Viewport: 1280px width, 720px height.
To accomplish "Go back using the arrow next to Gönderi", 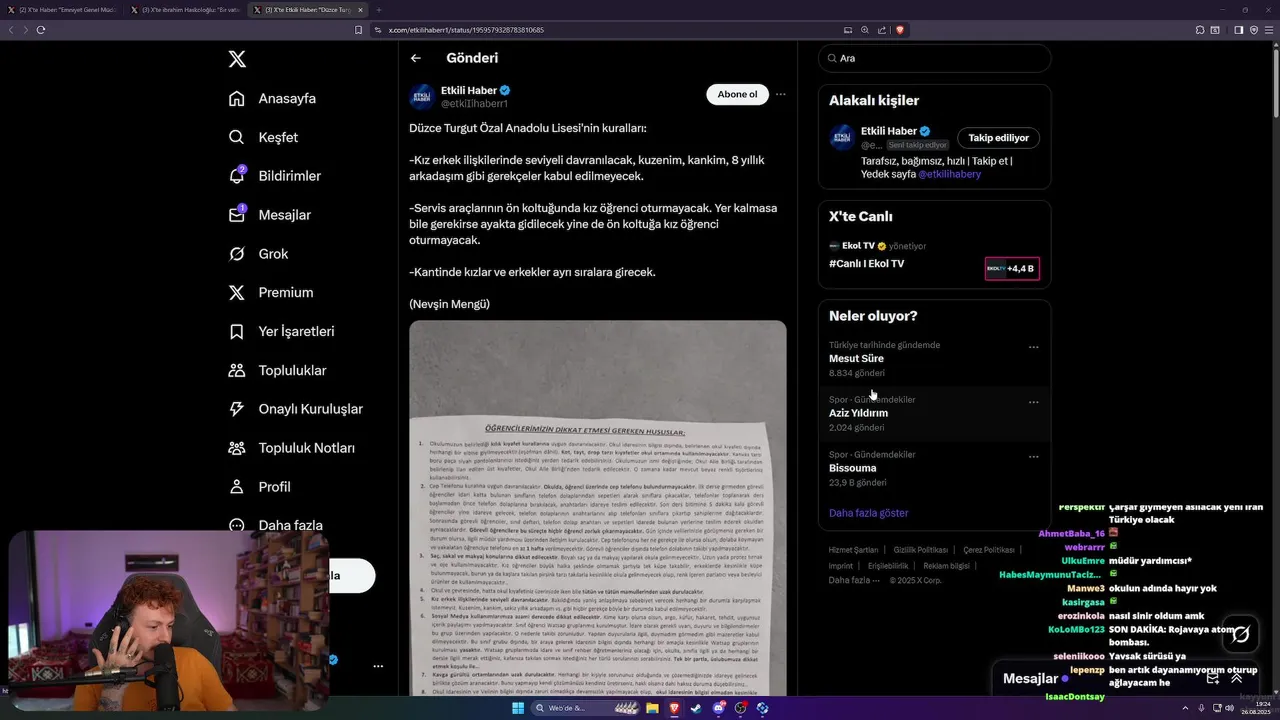I will tap(416, 58).
